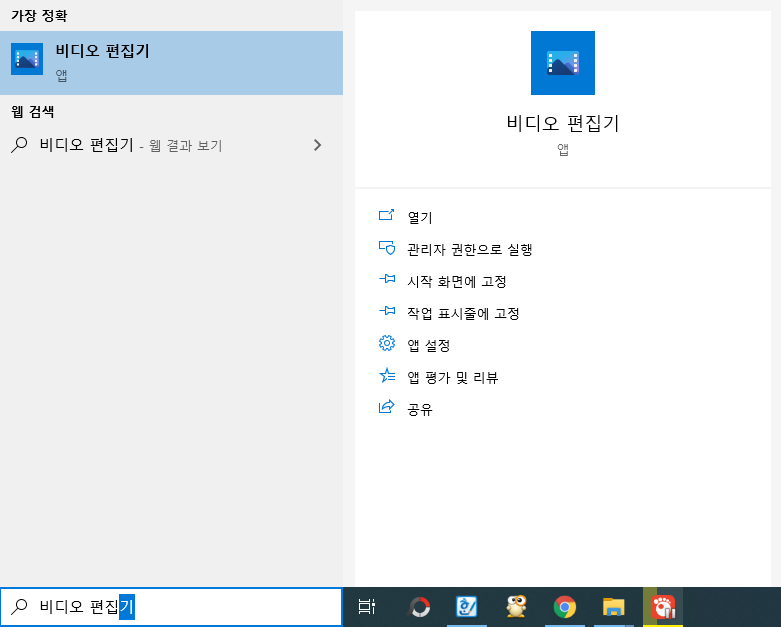Launch Google Chrome from the taskbar

coord(565,607)
